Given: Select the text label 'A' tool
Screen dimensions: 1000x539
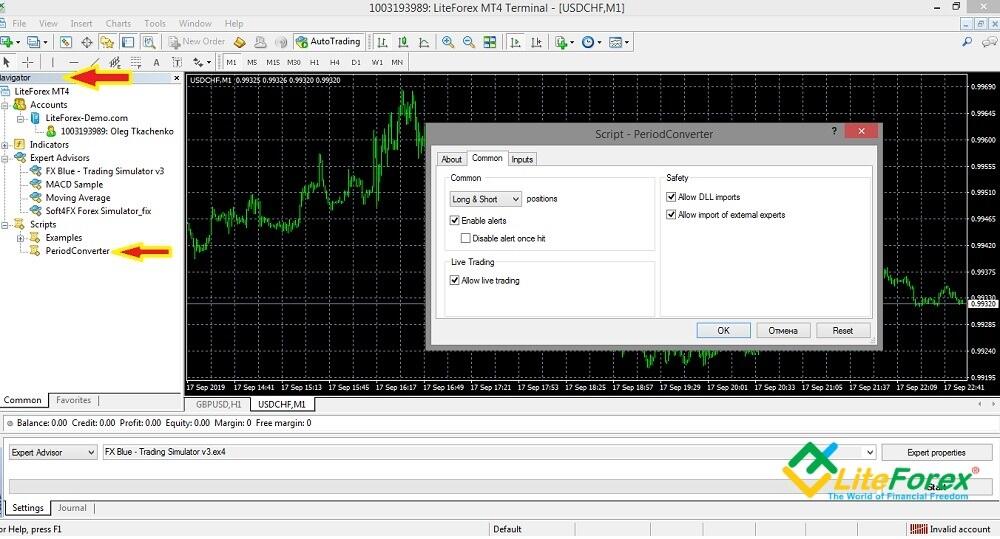Looking at the screenshot, I should coord(156,62).
